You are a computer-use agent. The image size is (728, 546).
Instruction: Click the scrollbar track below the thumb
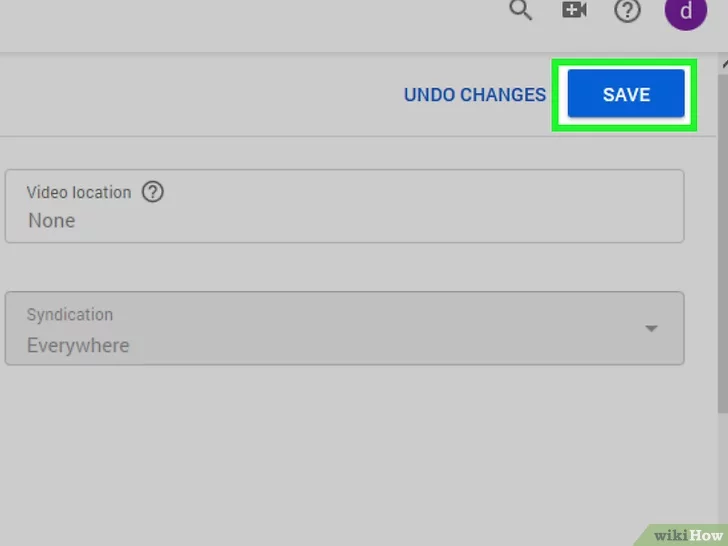click(723, 470)
